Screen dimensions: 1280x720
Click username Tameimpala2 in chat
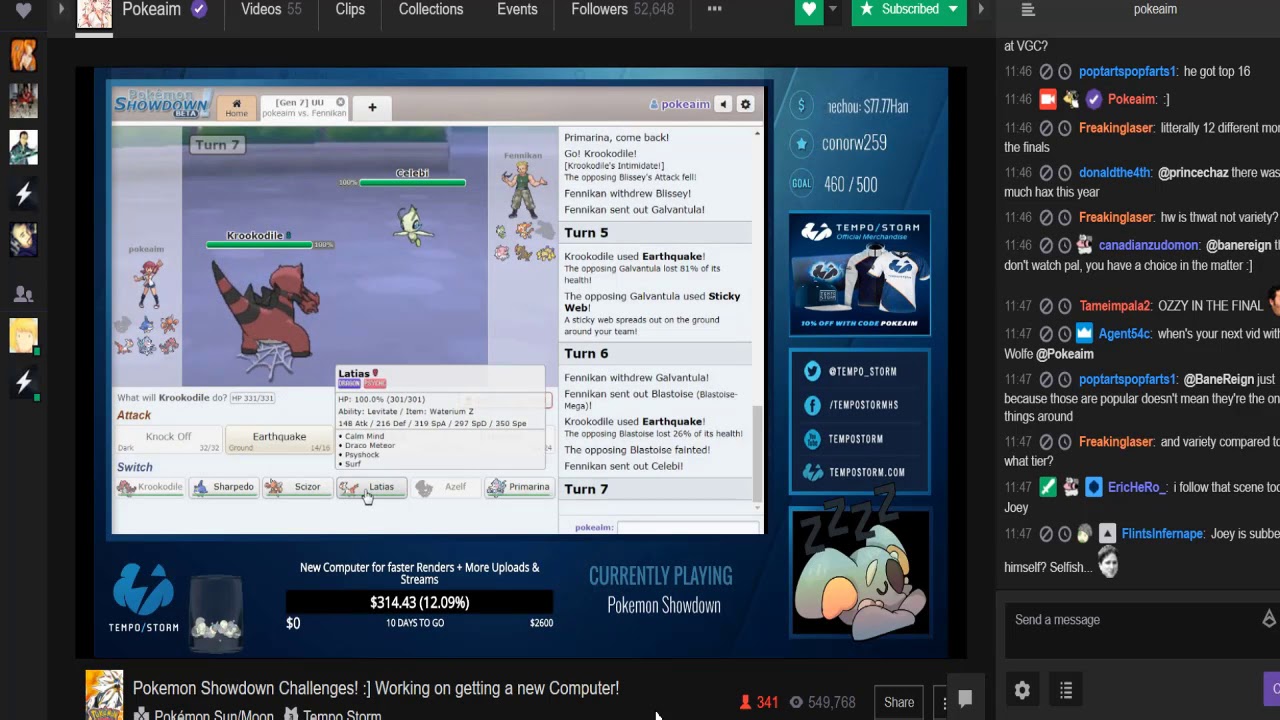1115,306
